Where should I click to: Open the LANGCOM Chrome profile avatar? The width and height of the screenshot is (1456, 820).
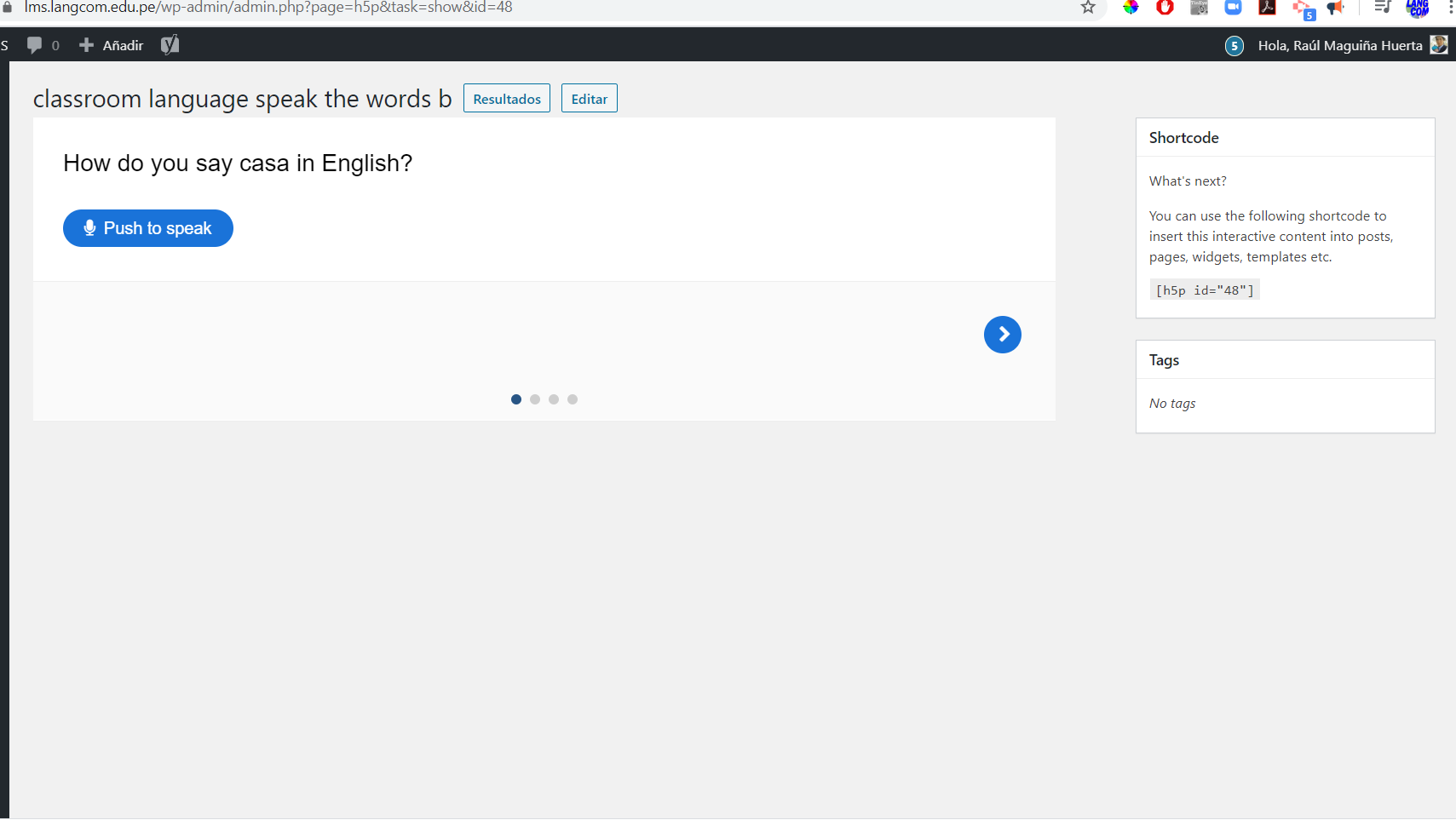[1418, 8]
